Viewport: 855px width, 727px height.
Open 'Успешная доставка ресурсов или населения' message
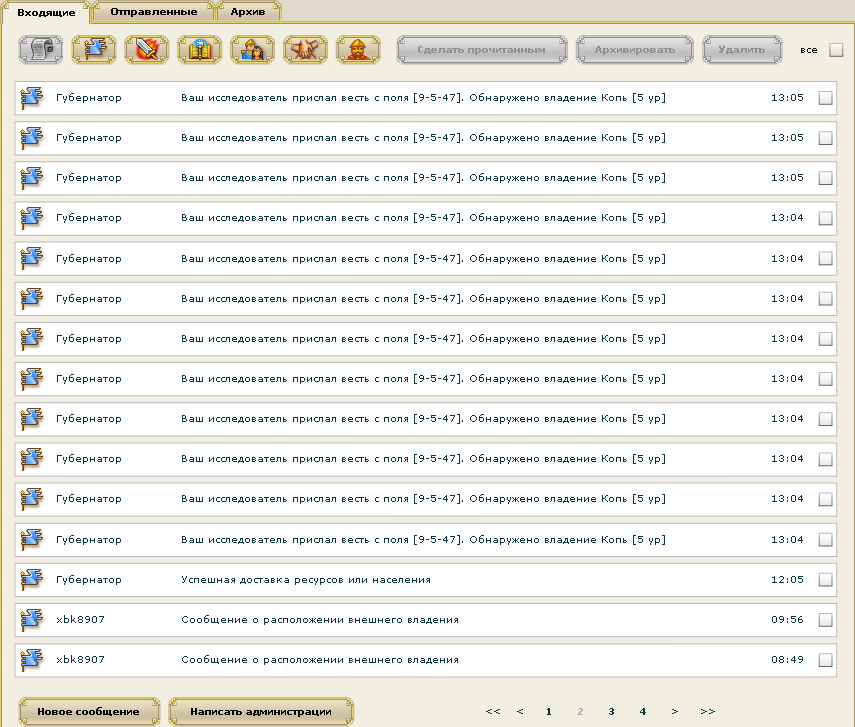click(305, 580)
